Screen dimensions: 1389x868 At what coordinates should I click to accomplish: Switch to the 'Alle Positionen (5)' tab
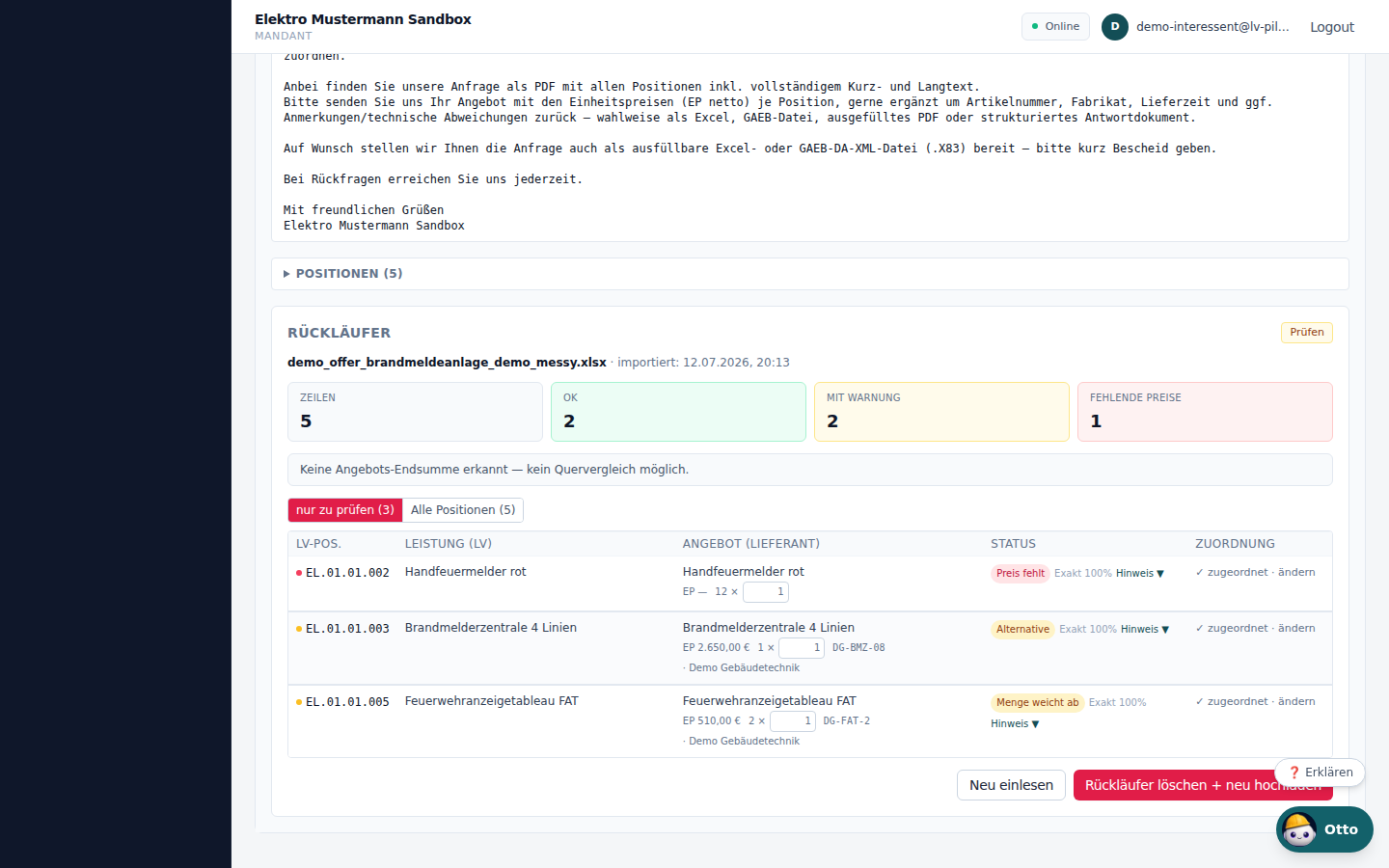point(463,510)
